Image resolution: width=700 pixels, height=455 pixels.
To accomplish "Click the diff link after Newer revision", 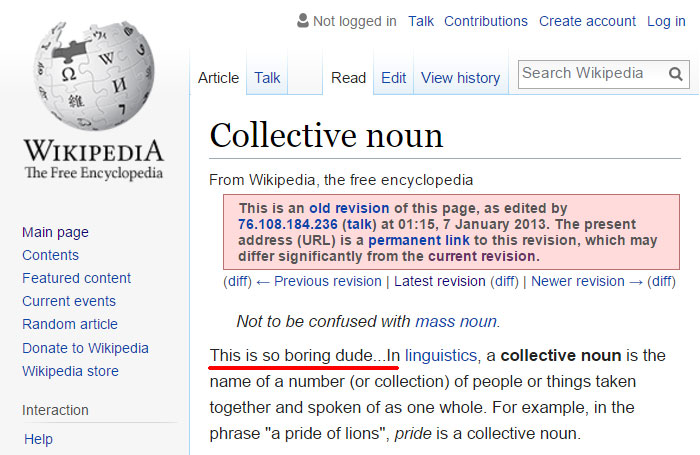I will point(662,281).
